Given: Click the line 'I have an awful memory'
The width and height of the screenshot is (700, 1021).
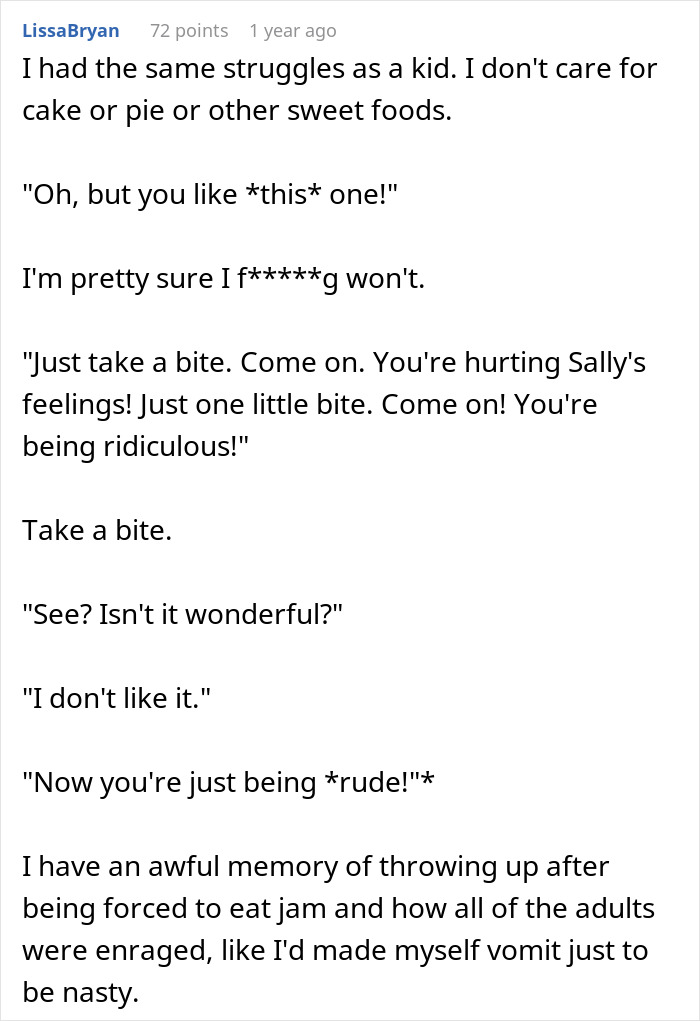Looking at the screenshot, I should tap(316, 867).
